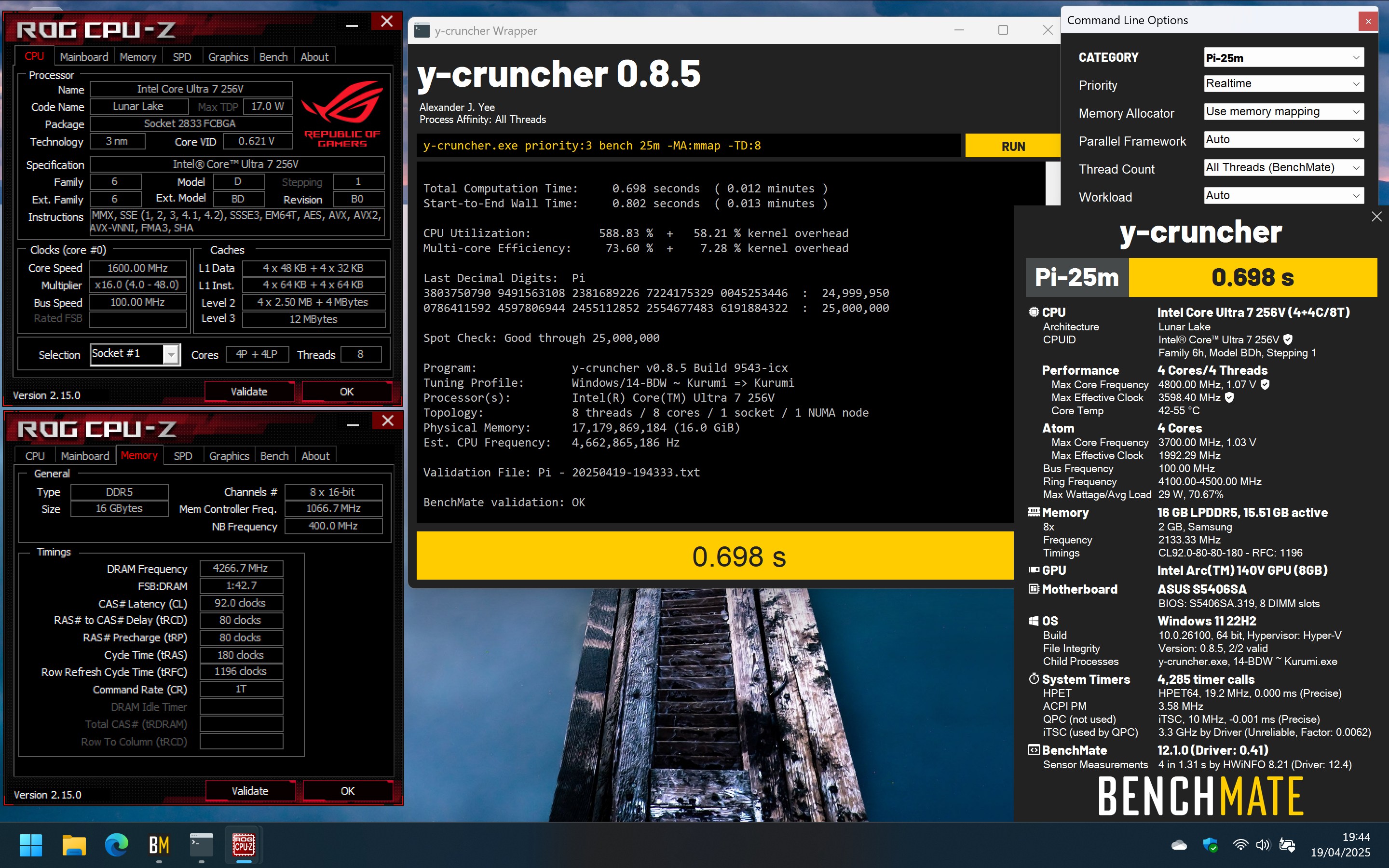Click the y-cruncher Wrapper window title icon
Screen dimensions: 1389x868
(x=422, y=30)
